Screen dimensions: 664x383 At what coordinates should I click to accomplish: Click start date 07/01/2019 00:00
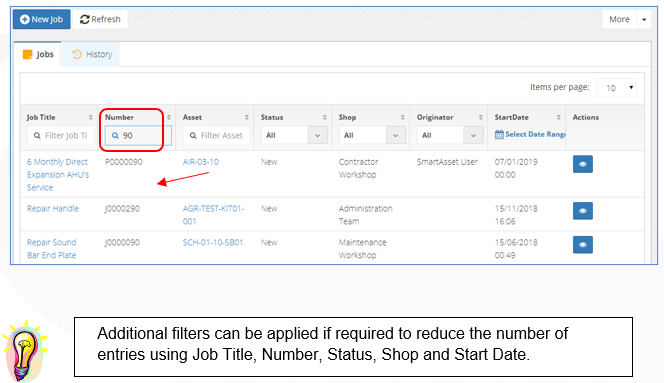pyautogui.click(x=516, y=168)
